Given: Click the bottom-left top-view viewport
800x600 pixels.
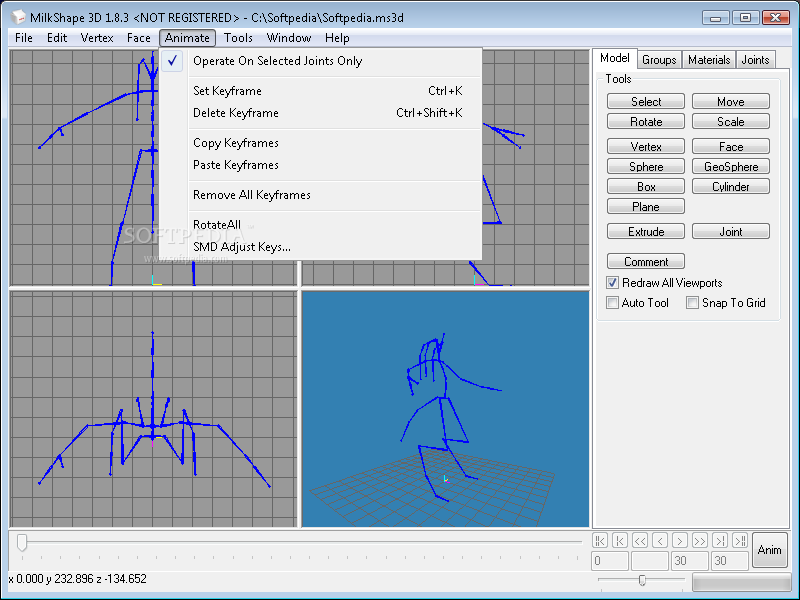Looking at the screenshot, I should [x=153, y=409].
